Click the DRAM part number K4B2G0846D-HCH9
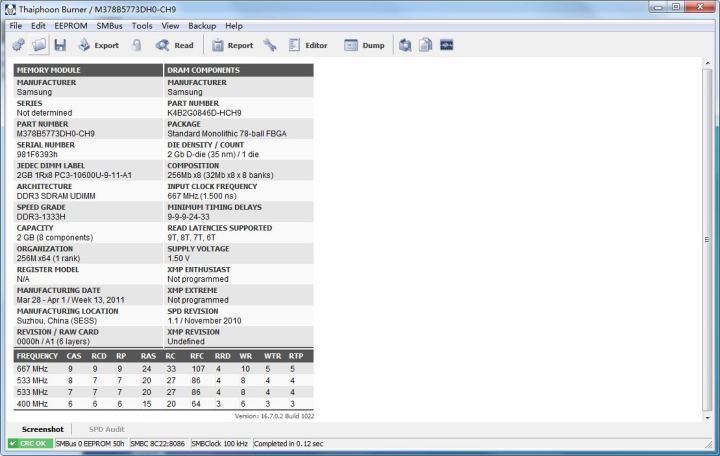The height and width of the screenshot is (456, 720). click(x=204, y=113)
